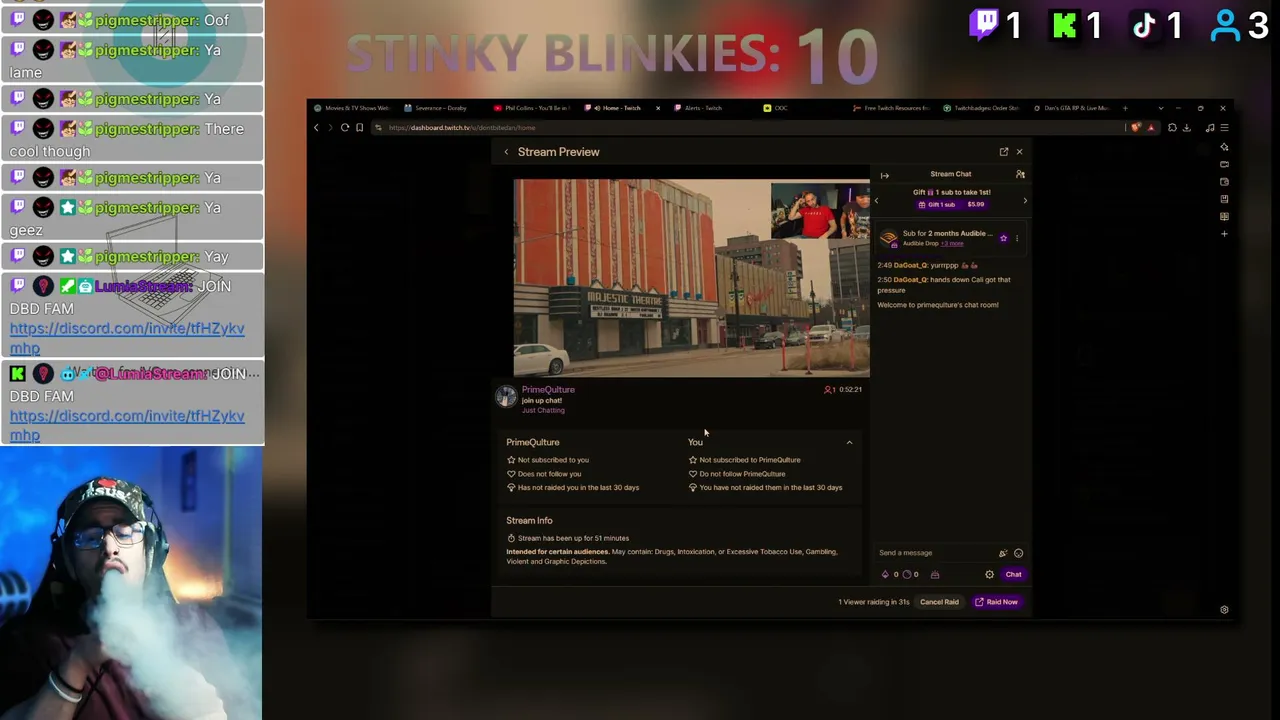Pop out the Stream Preview in new window
The height and width of the screenshot is (720, 1280).
click(x=1004, y=152)
